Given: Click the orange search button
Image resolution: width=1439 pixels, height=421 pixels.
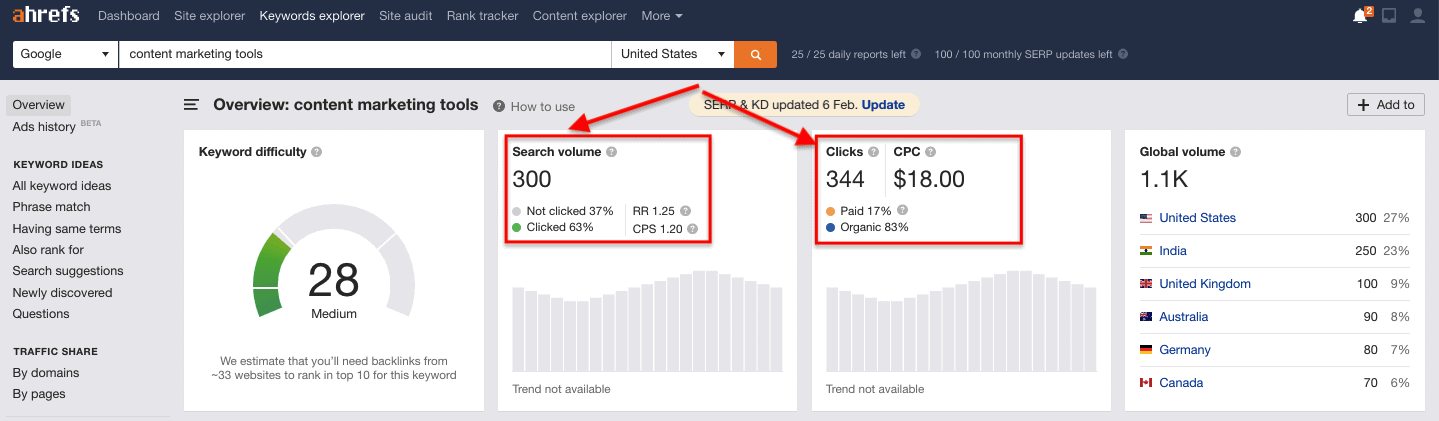Looking at the screenshot, I should 755,54.
